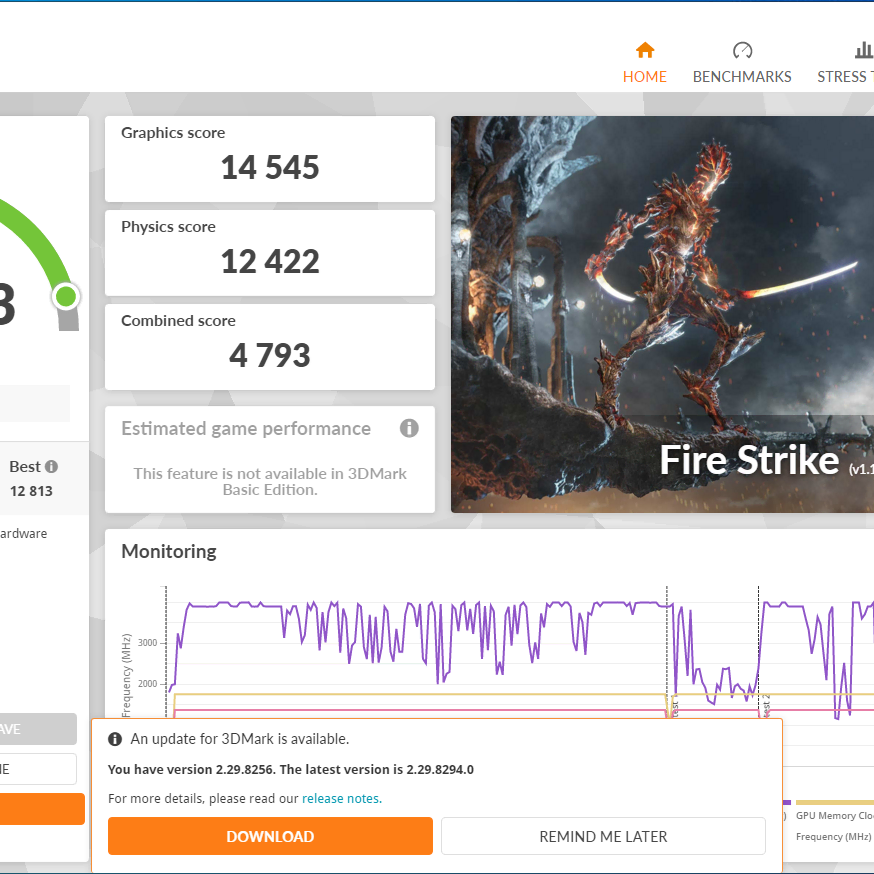Click the Physics score value 12 422
The height and width of the screenshot is (874, 874).
[x=270, y=261]
